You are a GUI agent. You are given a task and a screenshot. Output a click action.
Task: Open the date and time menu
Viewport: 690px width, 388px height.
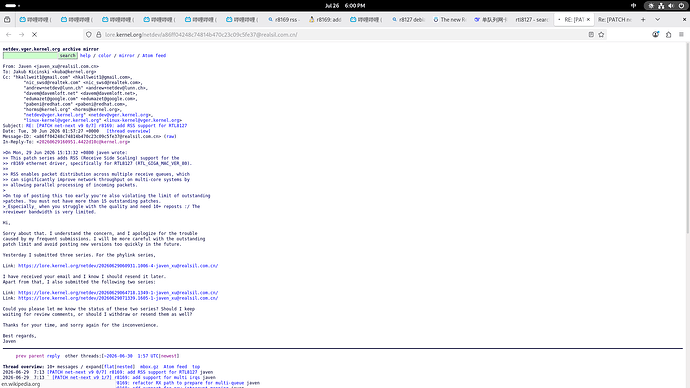345,6
